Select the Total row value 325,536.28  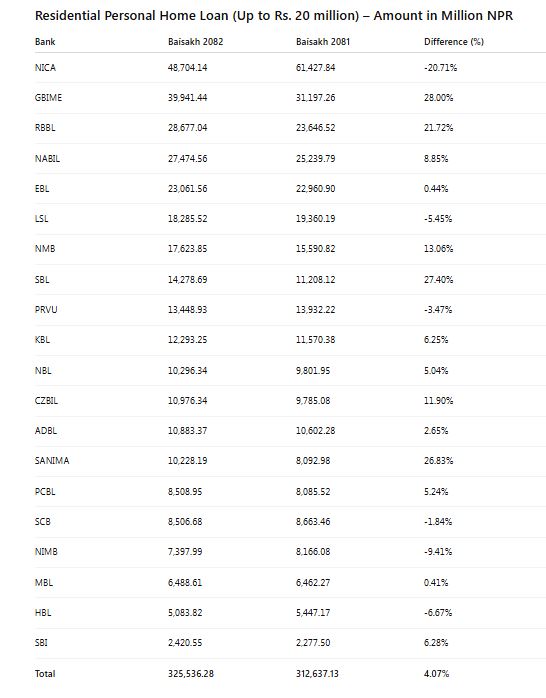point(190,674)
